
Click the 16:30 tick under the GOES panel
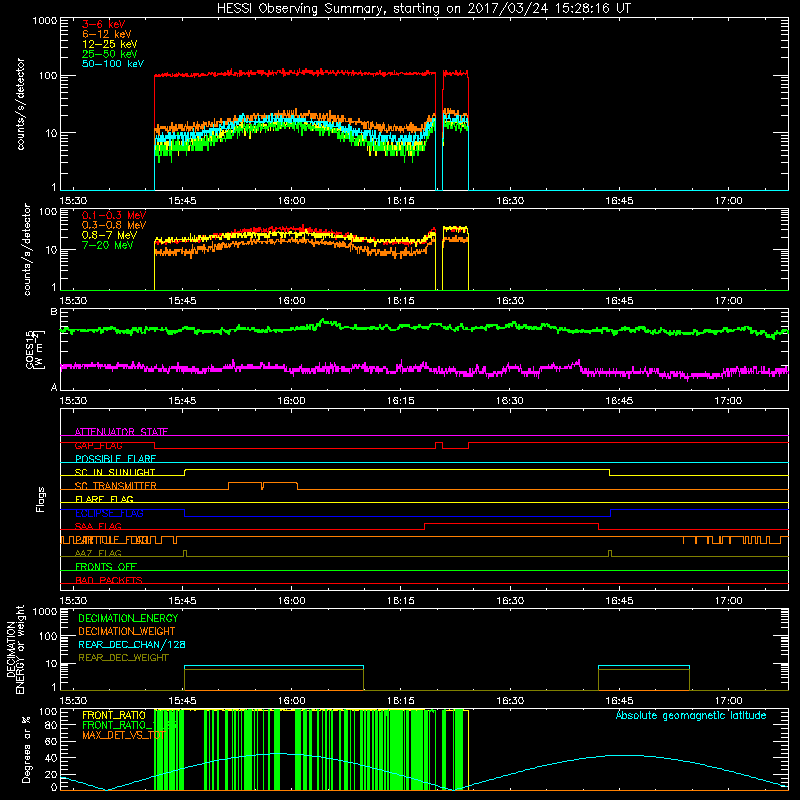tap(510, 401)
